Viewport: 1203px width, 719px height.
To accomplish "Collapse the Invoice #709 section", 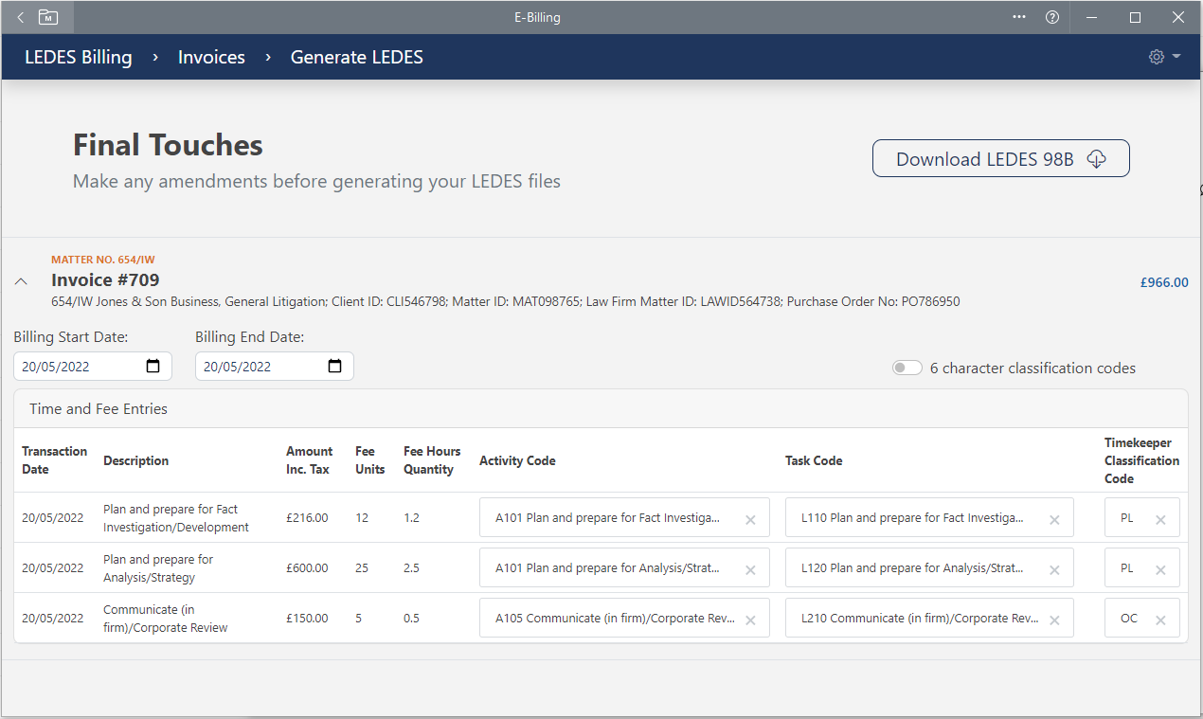I will [x=21, y=282].
